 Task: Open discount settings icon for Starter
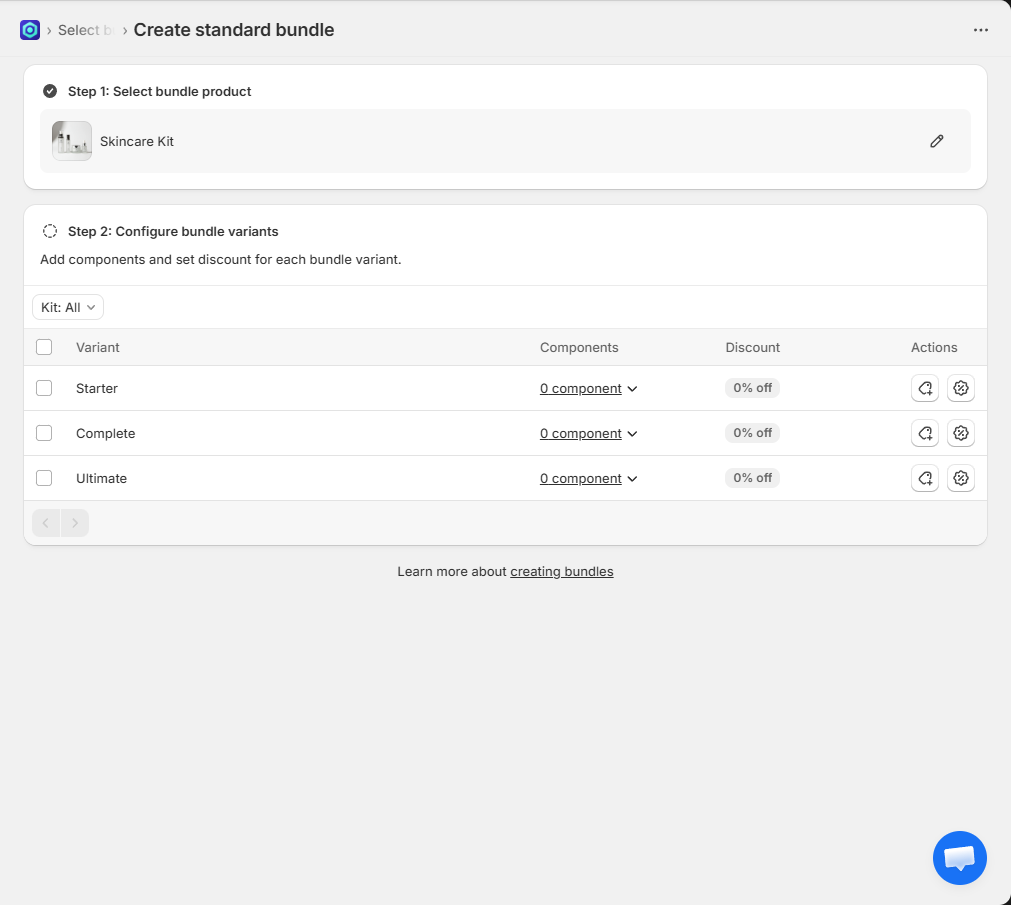click(x=961, y=388)
